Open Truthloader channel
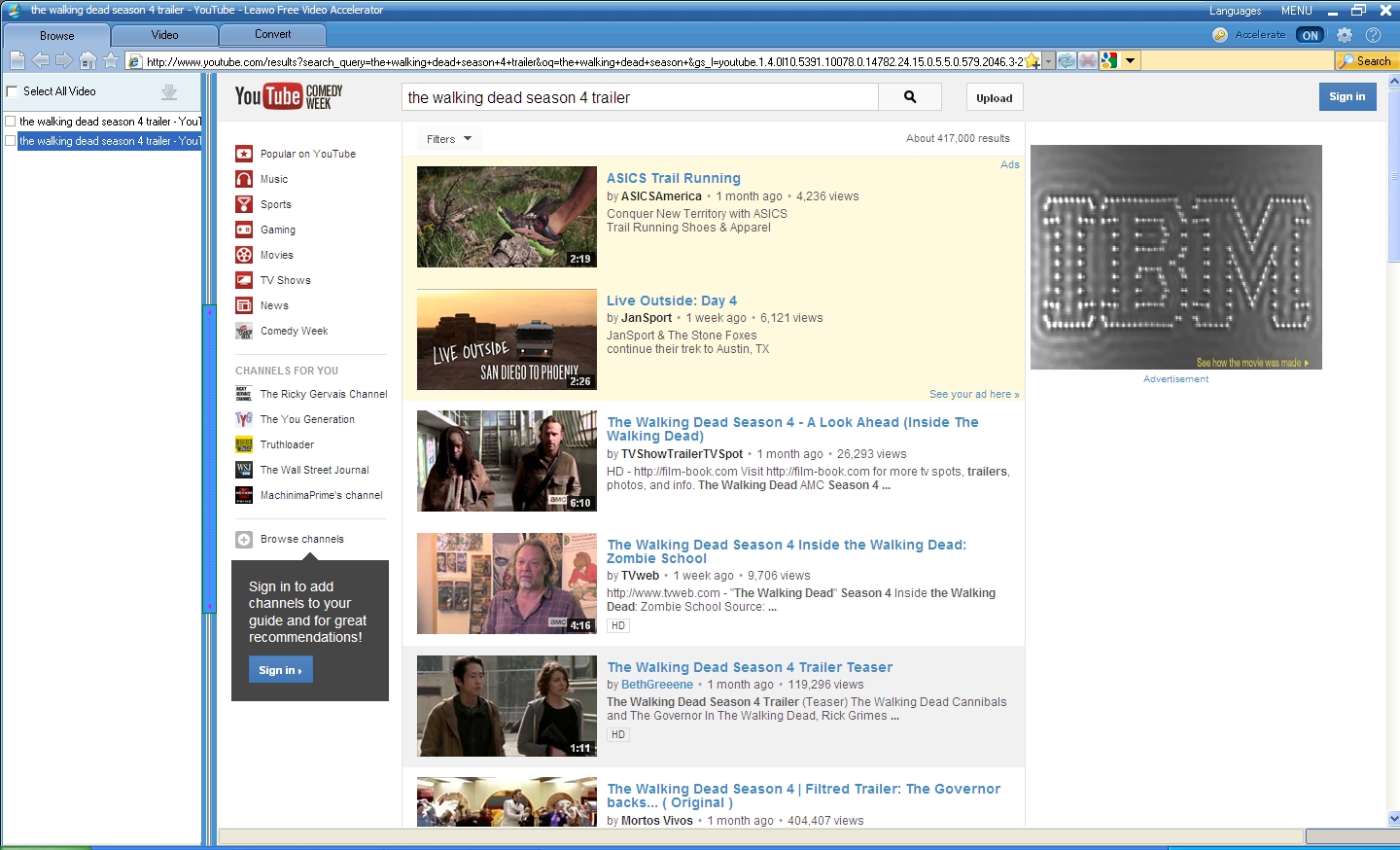 (275, 444)
